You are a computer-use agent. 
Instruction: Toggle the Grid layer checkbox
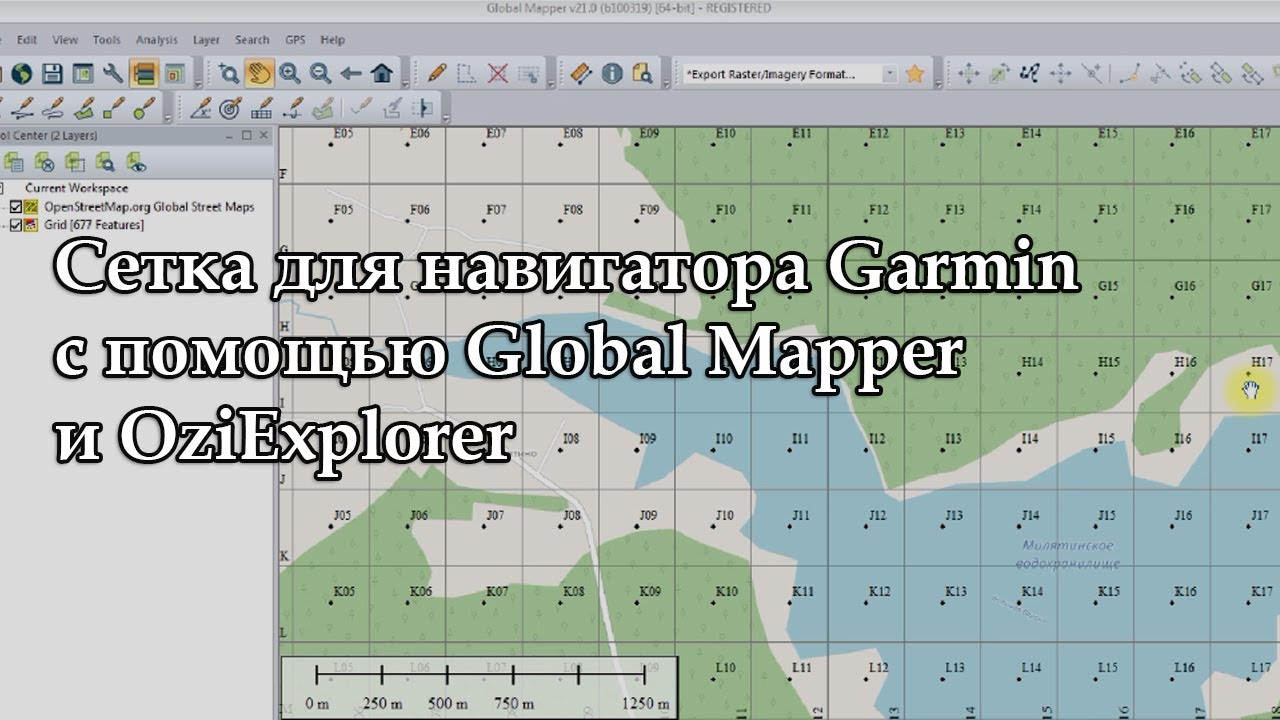pyautogui.click(x=15, y=225)
